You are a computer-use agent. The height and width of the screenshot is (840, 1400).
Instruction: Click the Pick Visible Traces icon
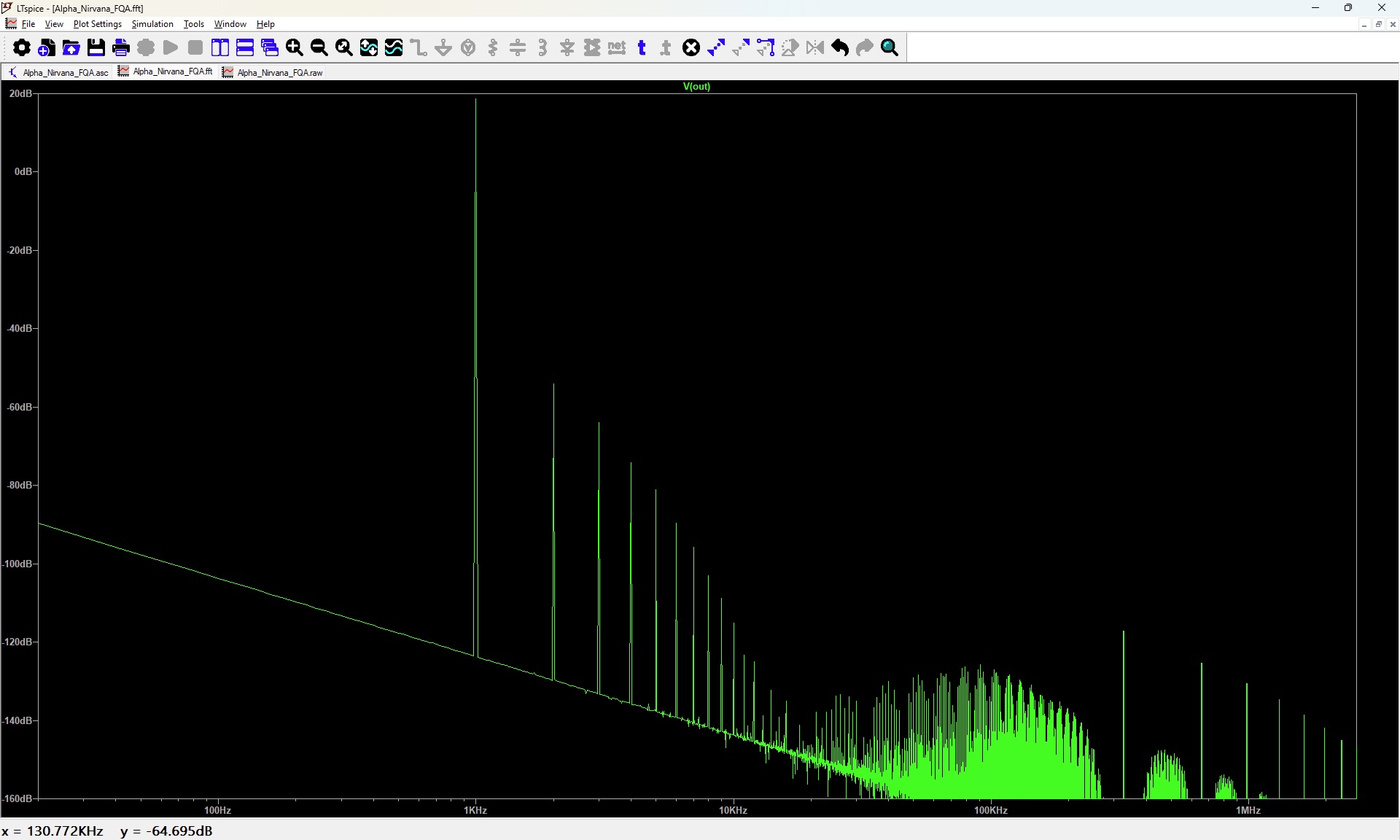394,48
